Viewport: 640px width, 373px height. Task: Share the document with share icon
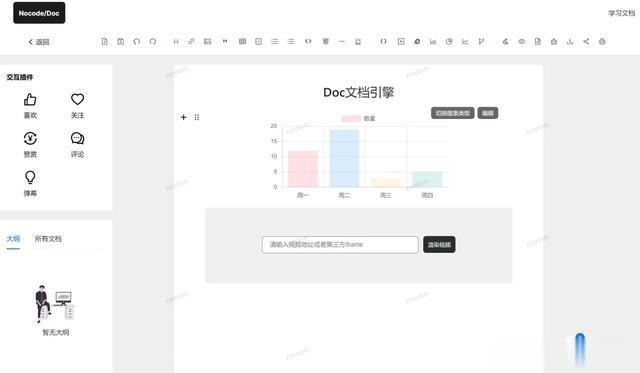(x=586, y=41)
